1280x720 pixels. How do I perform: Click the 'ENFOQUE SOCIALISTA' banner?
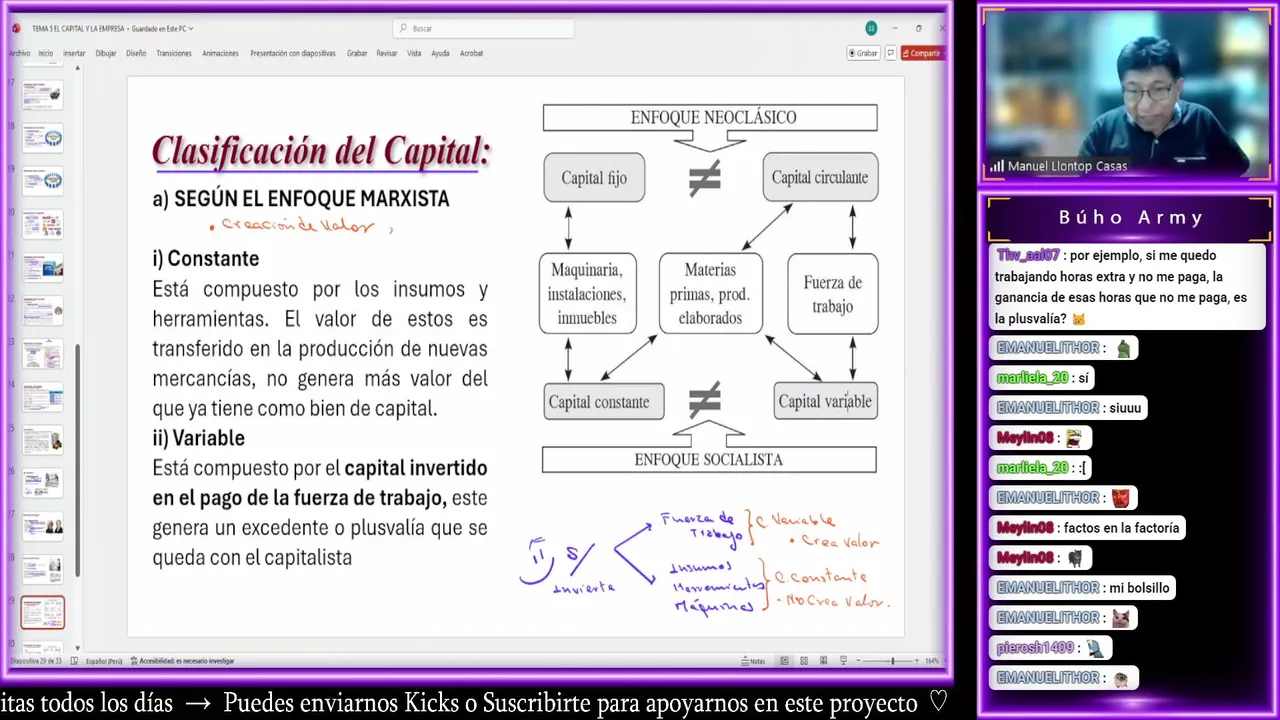709,460
